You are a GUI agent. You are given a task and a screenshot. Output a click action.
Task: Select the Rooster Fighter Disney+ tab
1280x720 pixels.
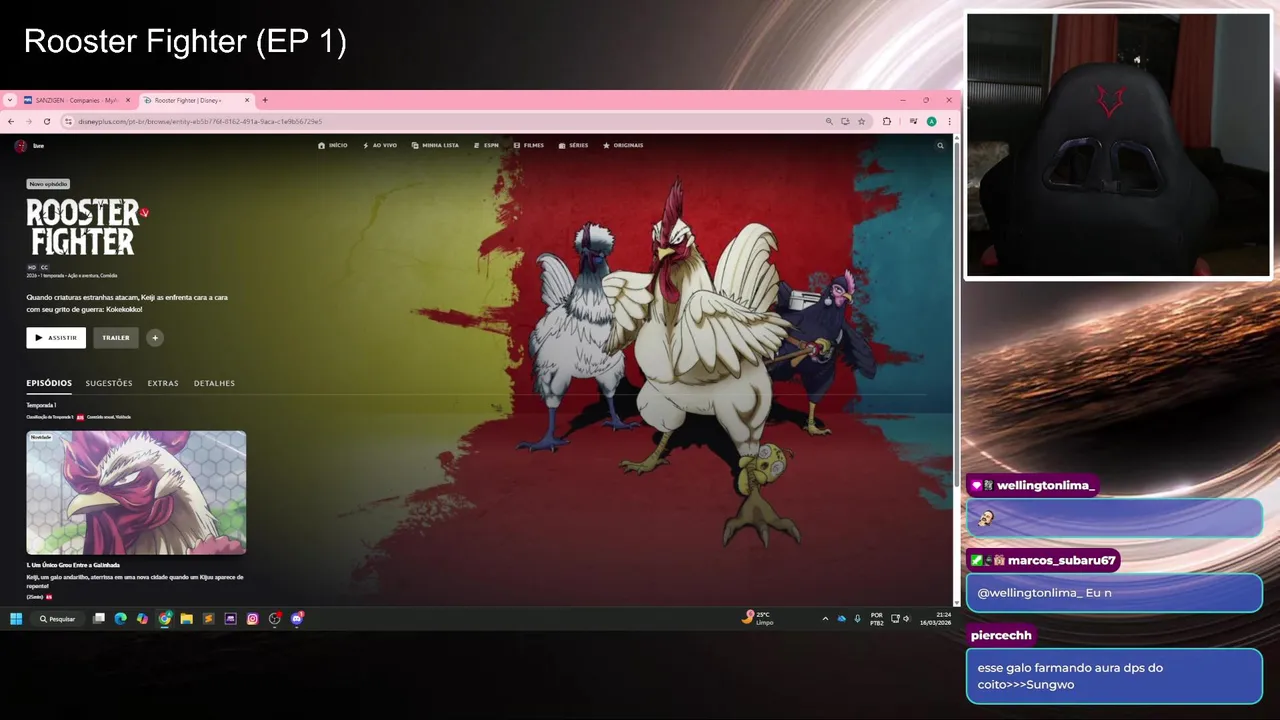click(x=195, y=100)
